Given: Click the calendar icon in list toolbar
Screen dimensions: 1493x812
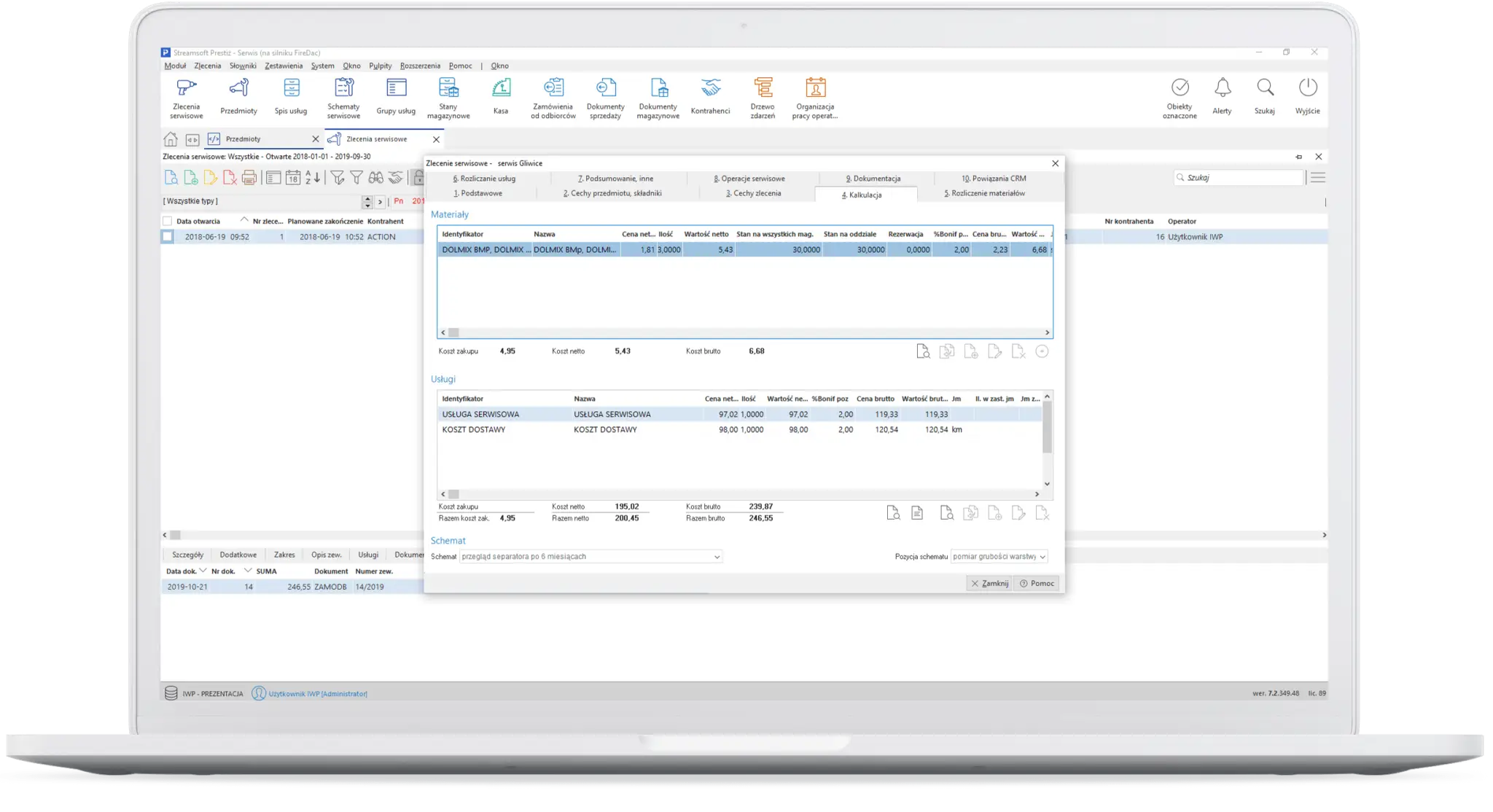Looking at the screenshot, I should point(293,177).
